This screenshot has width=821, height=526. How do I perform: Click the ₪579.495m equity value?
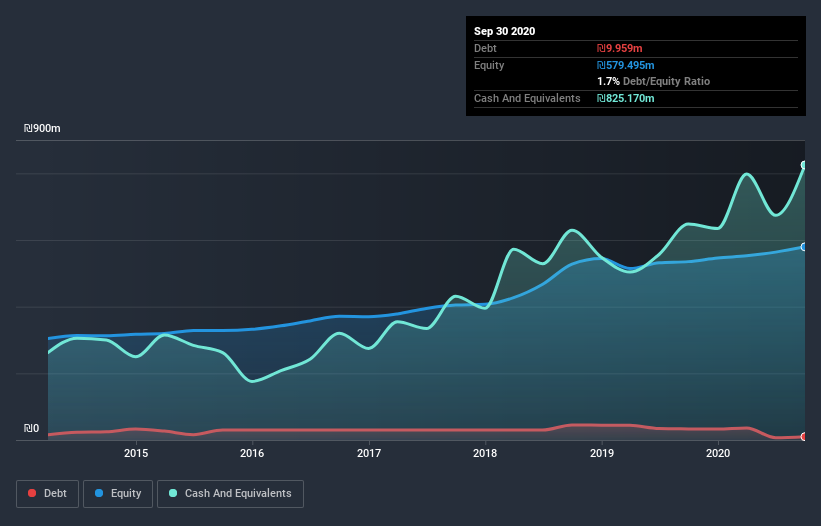(x=626, y=65)
